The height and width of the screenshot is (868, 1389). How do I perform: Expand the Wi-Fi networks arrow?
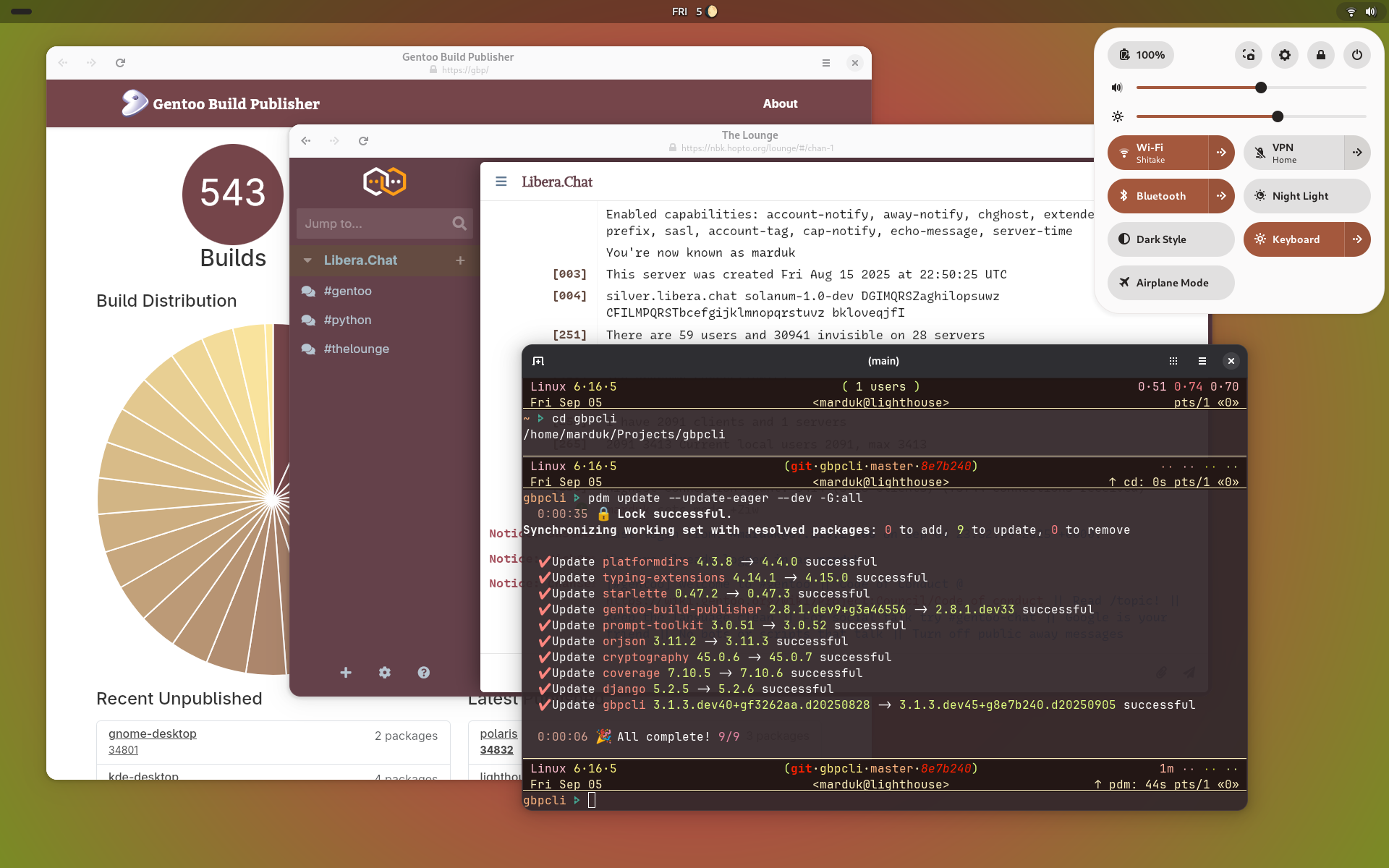click(1221, 153)
